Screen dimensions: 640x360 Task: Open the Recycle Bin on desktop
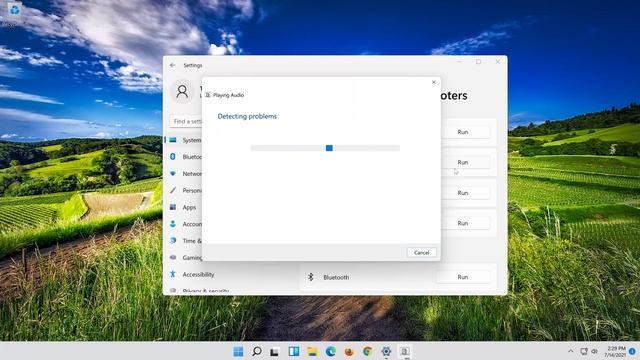(14, 13)
